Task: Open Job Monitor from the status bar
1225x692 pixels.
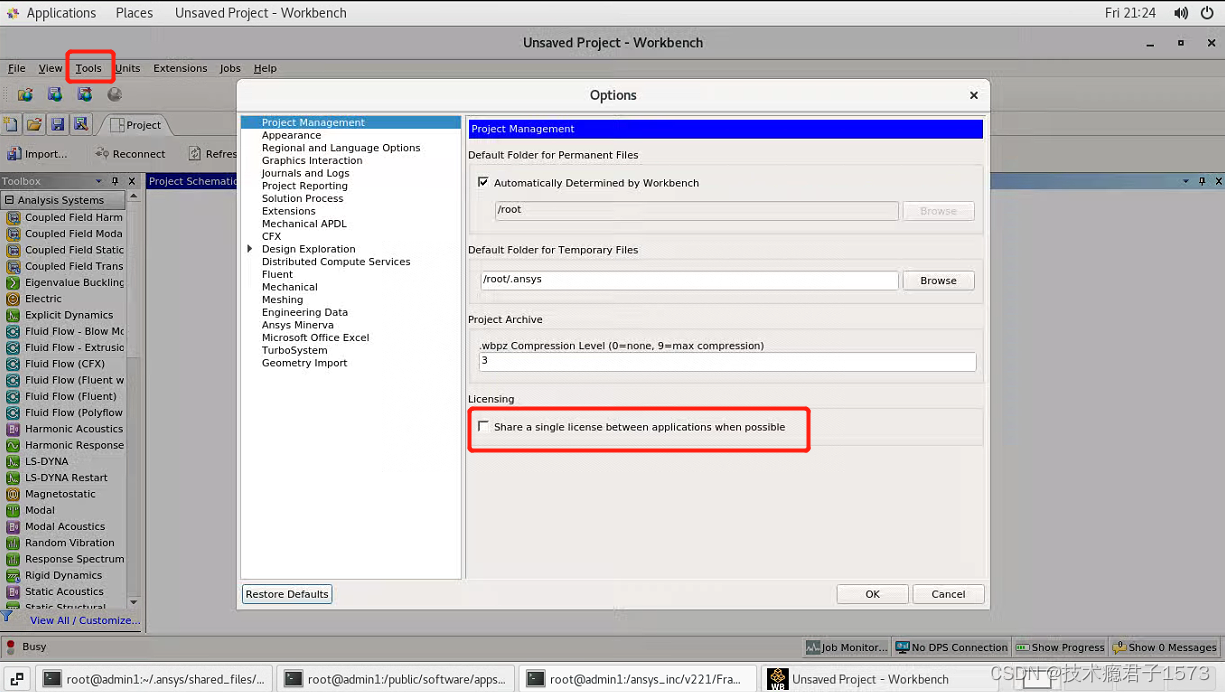Action: [x=846, y=647]
